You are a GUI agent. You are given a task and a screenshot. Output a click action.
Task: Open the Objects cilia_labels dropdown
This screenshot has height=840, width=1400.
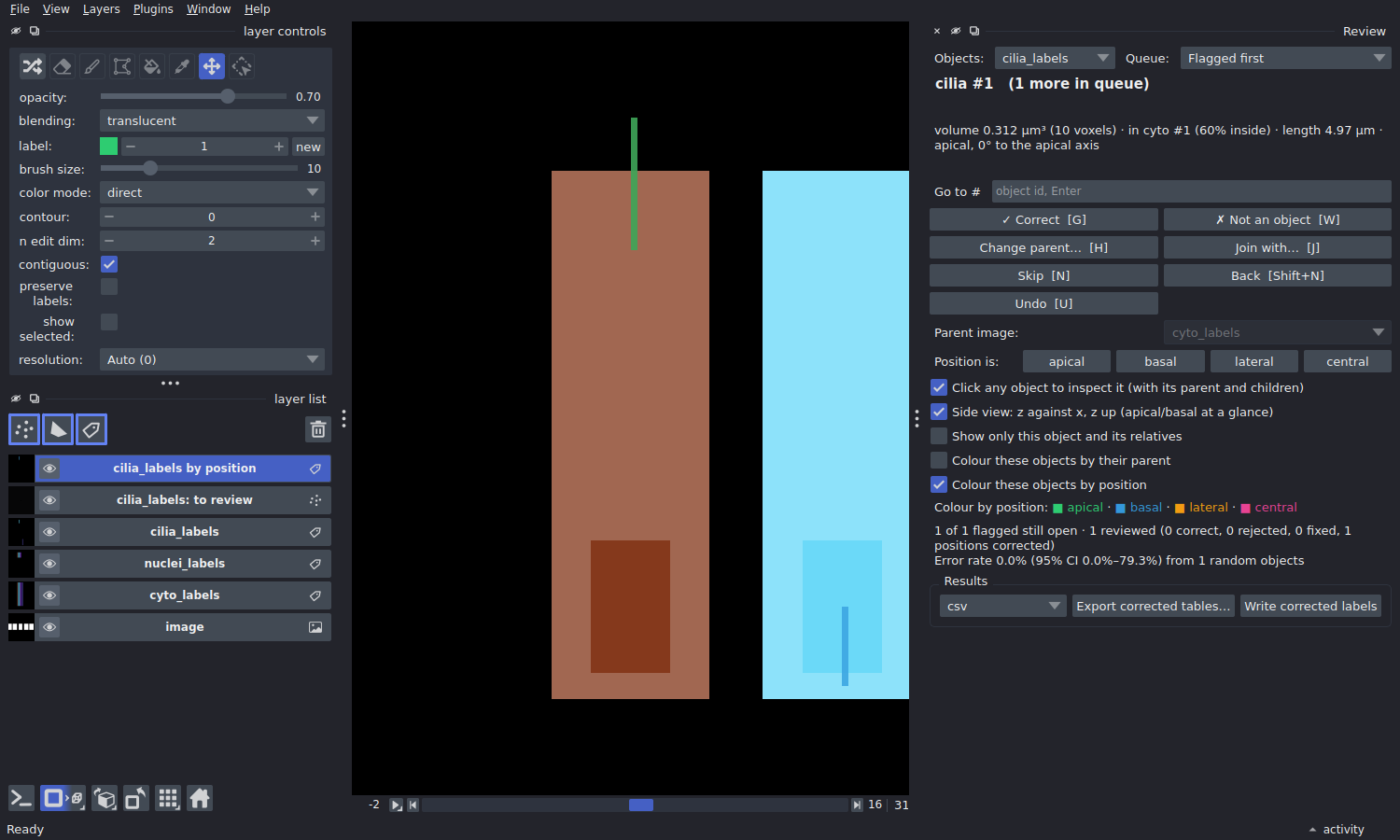1055,58
